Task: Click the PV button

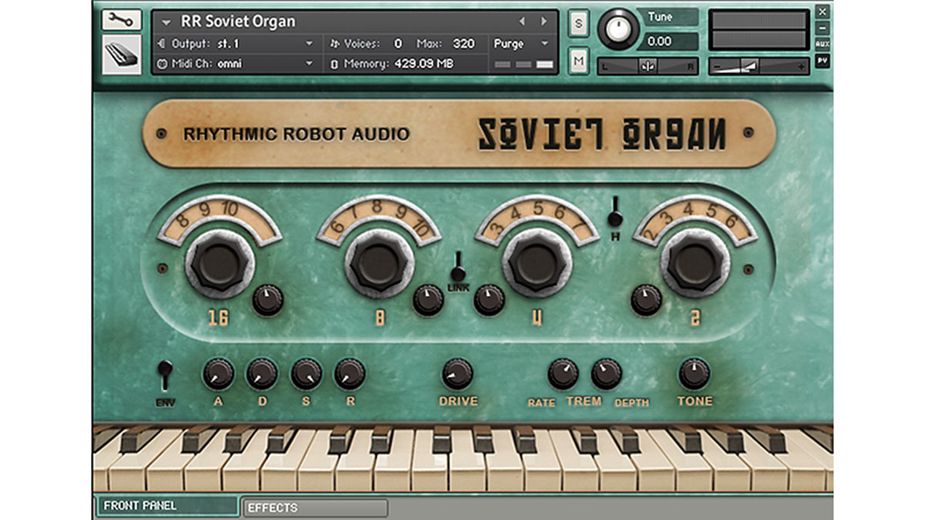Action: (x=822, y=60)
